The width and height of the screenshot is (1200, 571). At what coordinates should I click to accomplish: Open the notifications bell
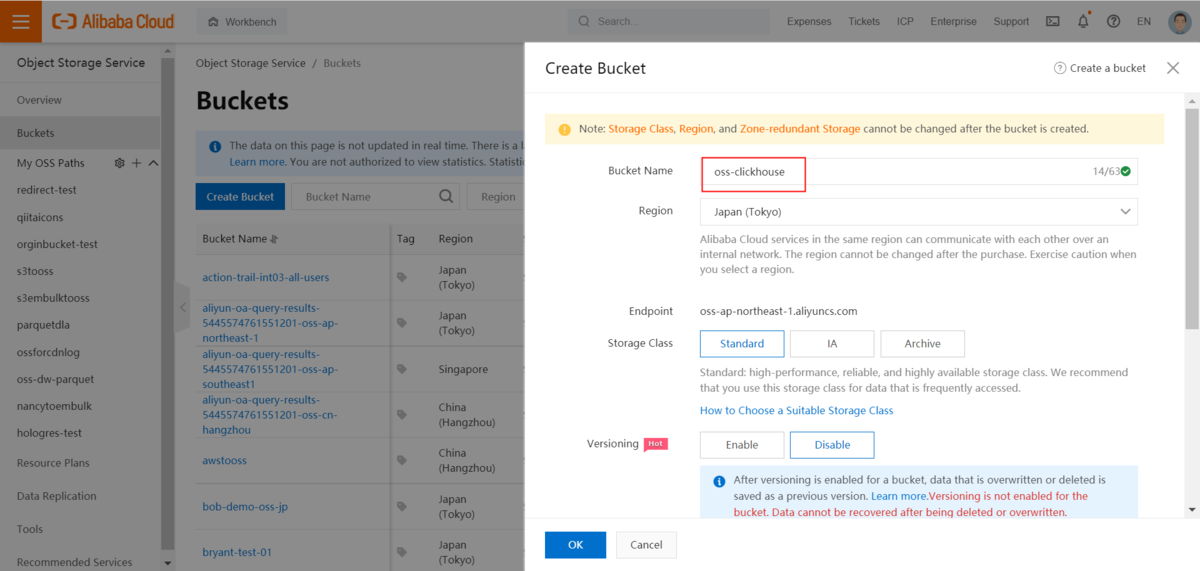point(1083,21)
